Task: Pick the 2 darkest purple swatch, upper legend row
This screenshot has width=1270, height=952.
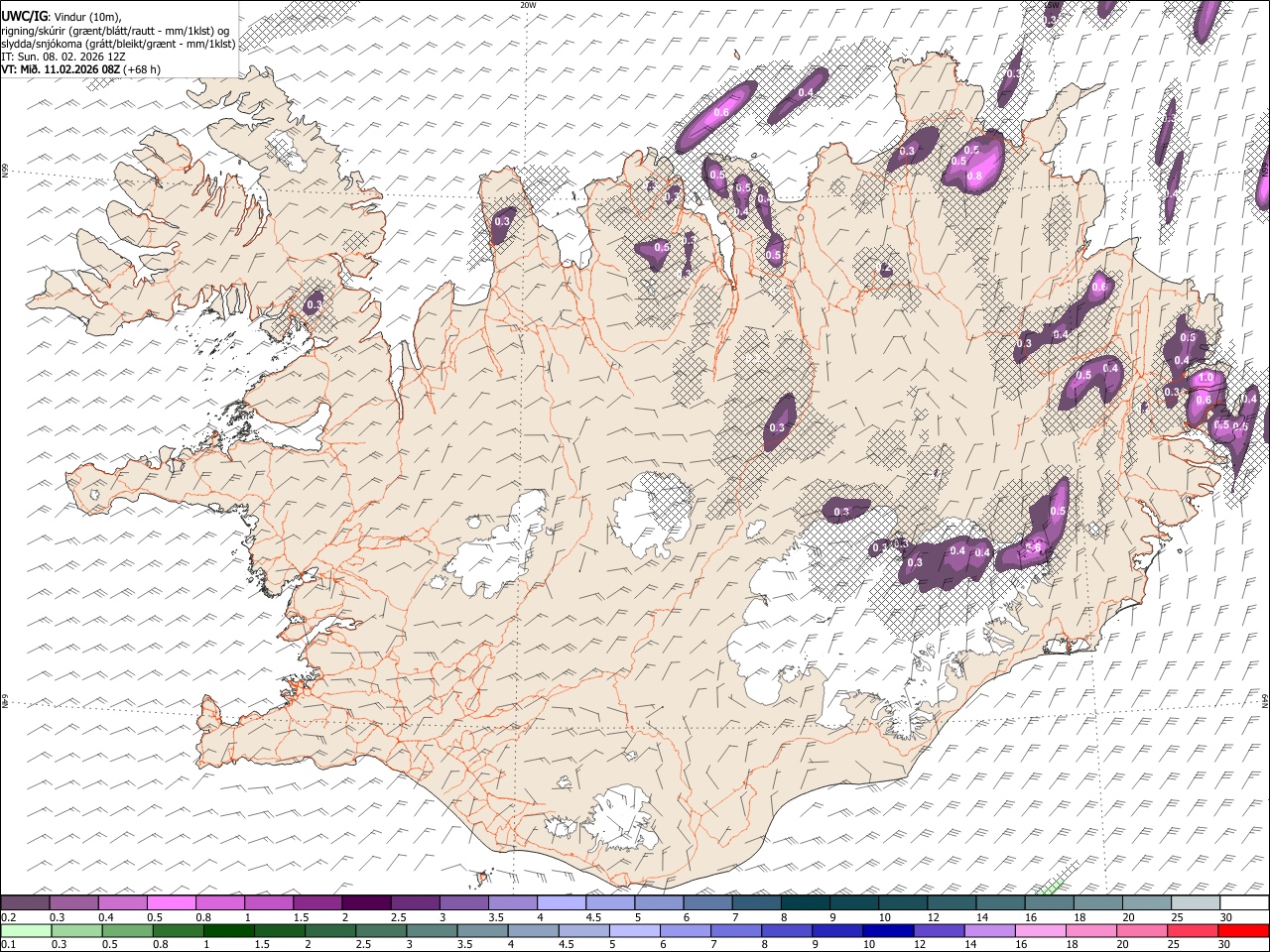Action: point(366,902)
